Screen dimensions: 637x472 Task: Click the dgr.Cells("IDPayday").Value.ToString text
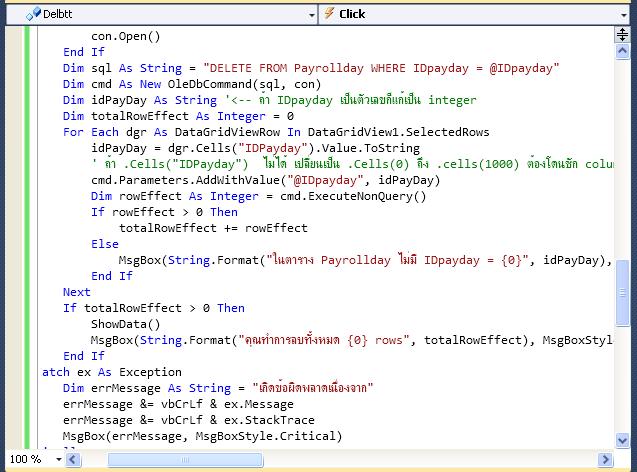tap(294, 148)
